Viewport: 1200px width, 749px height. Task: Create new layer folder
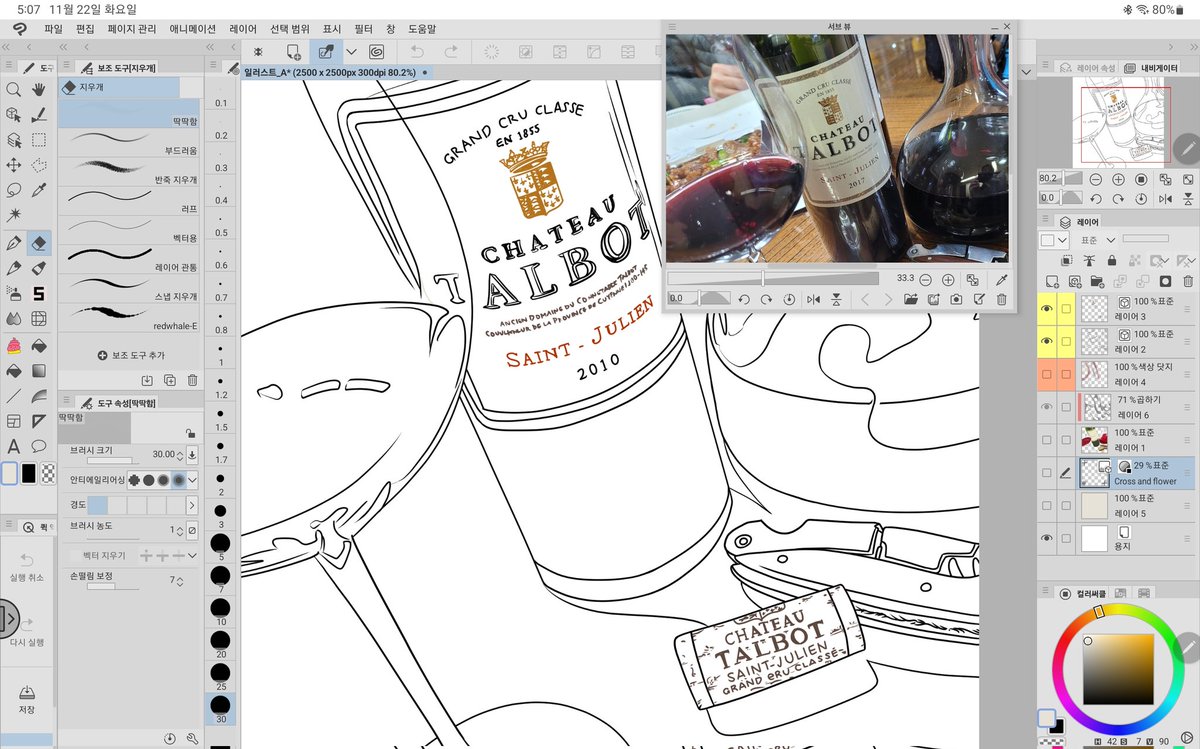1098,282
